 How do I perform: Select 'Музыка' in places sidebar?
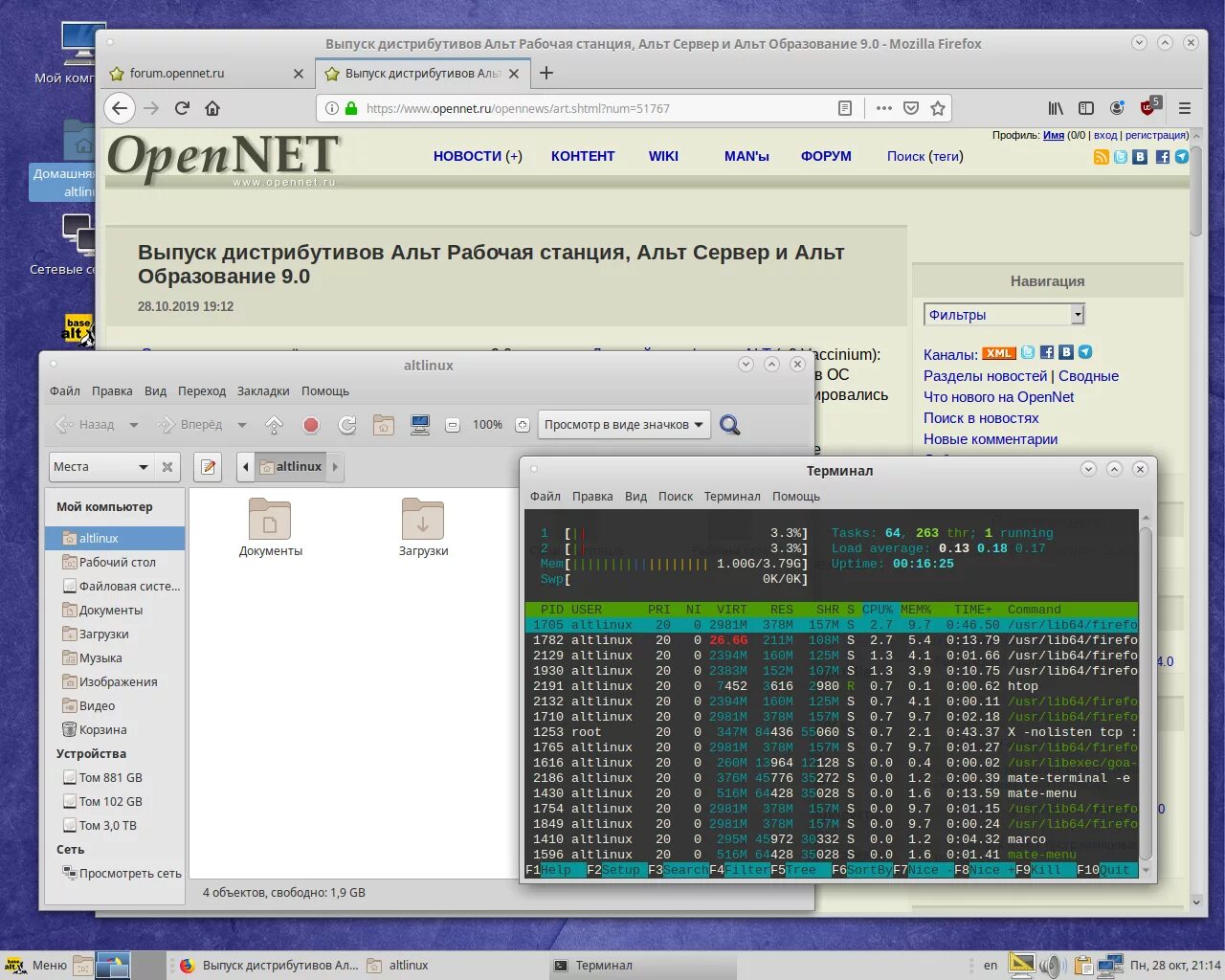click(x=116, y=658)
